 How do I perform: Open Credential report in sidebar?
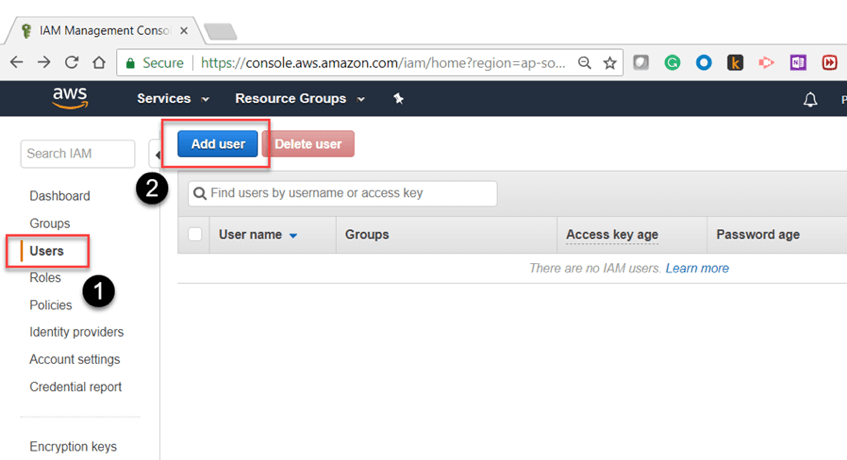76,387
